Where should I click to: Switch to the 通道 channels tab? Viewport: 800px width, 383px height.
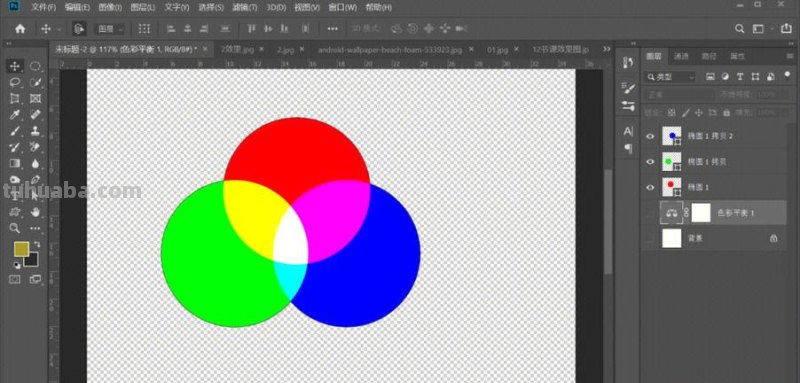(x=681, y=56)
